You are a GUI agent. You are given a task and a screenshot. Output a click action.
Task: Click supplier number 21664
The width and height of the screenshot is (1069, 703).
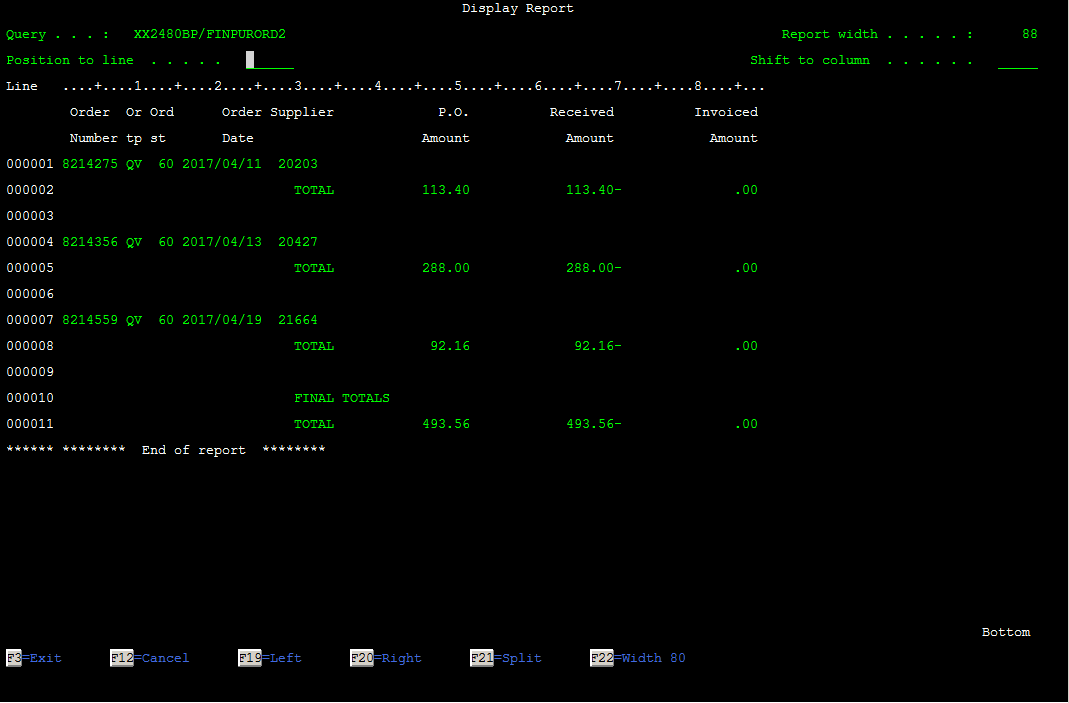click(298, 320)
